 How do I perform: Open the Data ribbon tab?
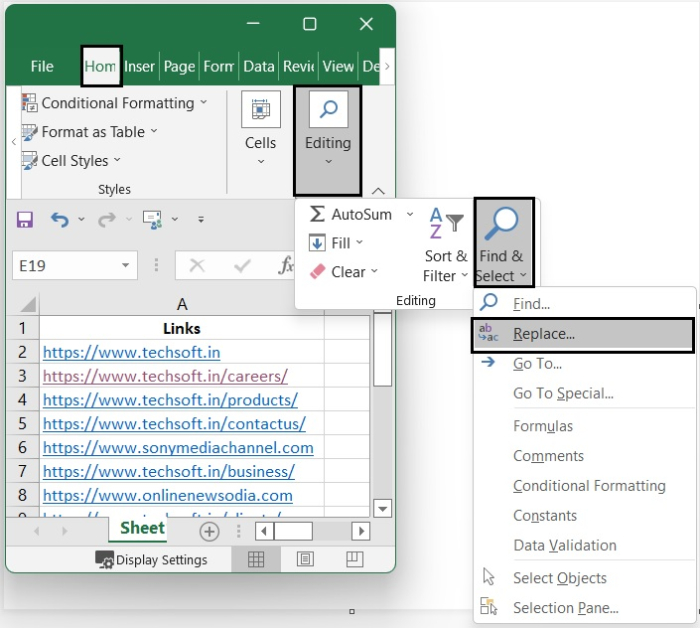(258, 66)
